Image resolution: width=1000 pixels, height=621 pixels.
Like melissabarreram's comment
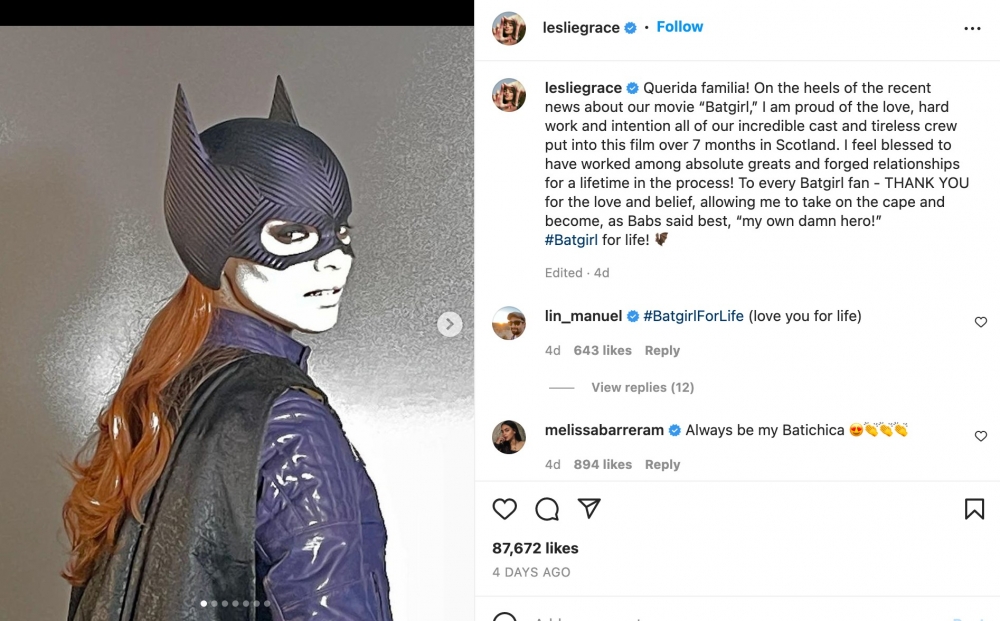click(x=980, y=436)
